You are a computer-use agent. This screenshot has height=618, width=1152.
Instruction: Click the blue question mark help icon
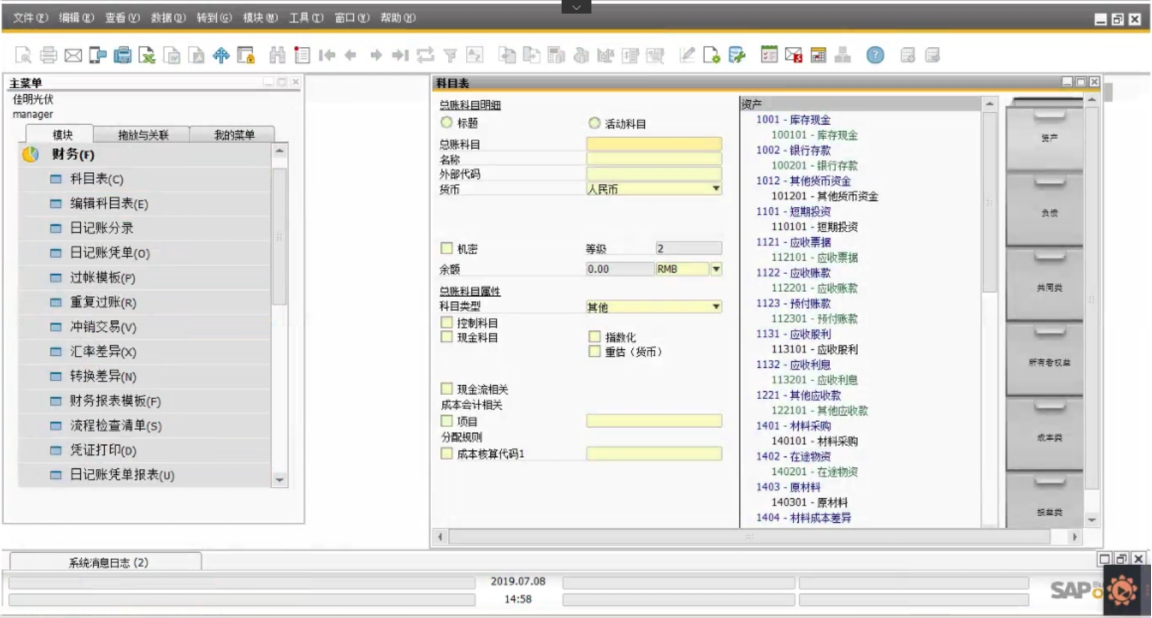(x=875, y=55)
